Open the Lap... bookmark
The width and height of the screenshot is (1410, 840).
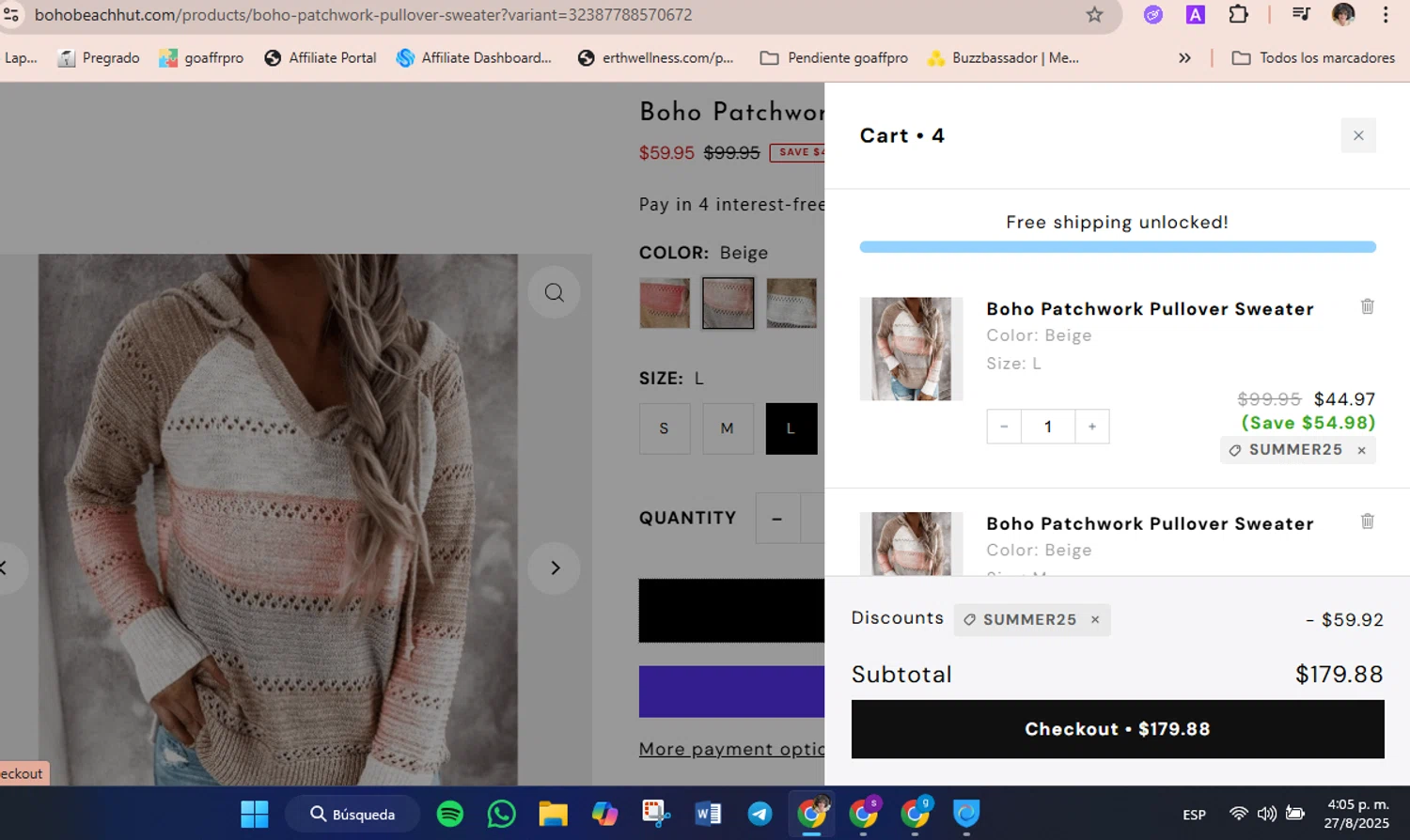(x=21, y=58)
